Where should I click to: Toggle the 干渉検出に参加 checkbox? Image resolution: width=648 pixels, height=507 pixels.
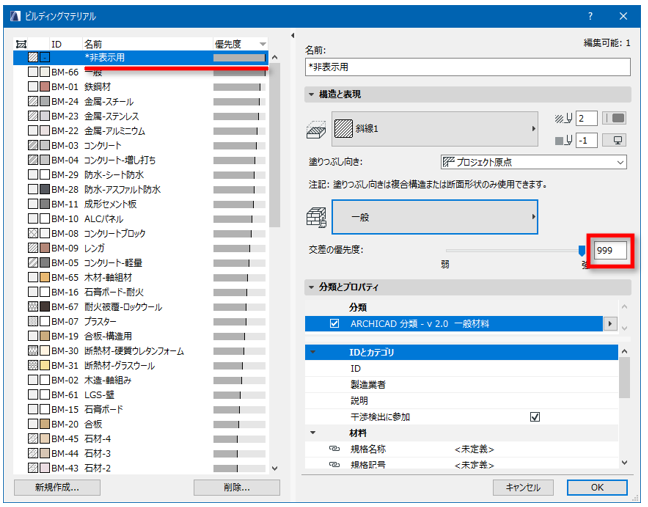(x=534, y=417)
